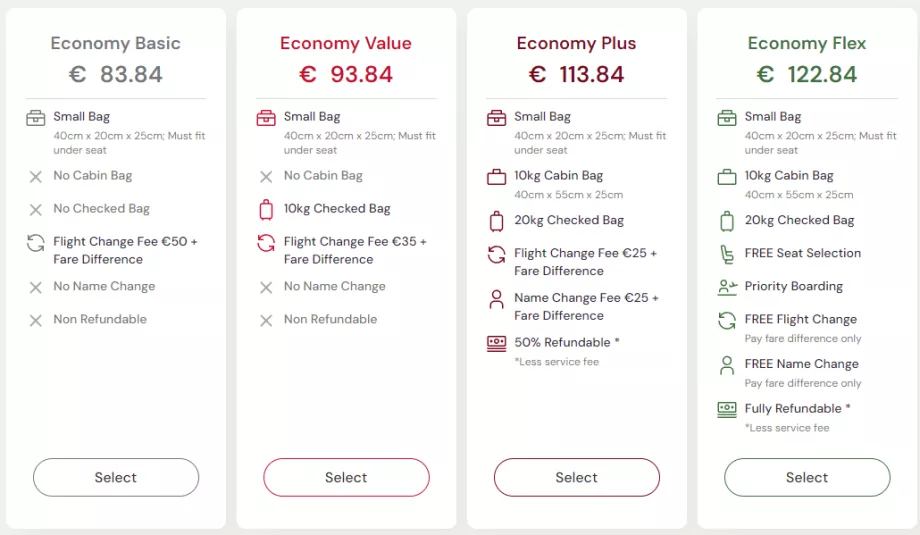Screen dimensions: 920x535
Task: Click the 50% Refundable money icon
Action: tap(496, 343)
